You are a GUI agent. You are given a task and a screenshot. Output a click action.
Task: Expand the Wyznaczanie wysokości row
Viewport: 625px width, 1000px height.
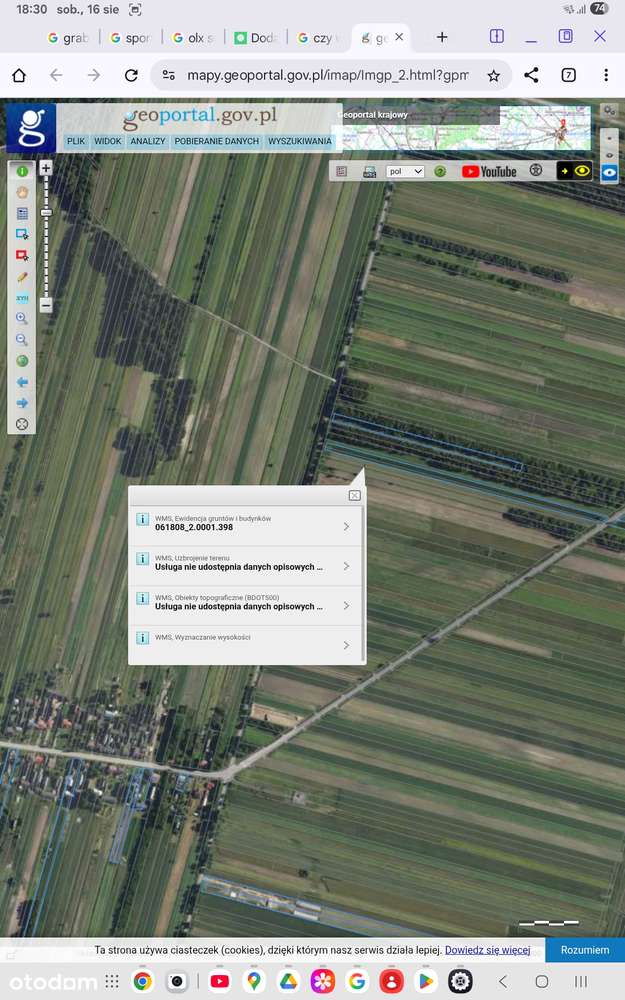tap(247, 645)
